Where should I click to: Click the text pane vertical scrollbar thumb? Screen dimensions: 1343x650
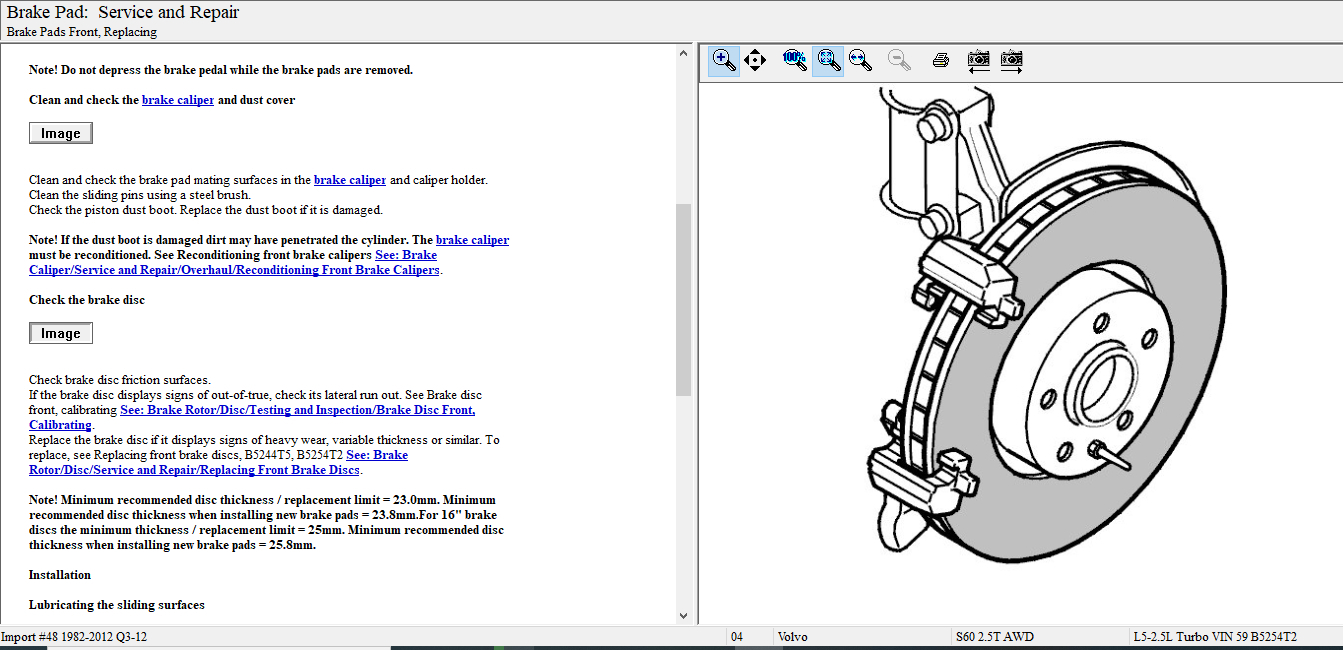point(684,300)
